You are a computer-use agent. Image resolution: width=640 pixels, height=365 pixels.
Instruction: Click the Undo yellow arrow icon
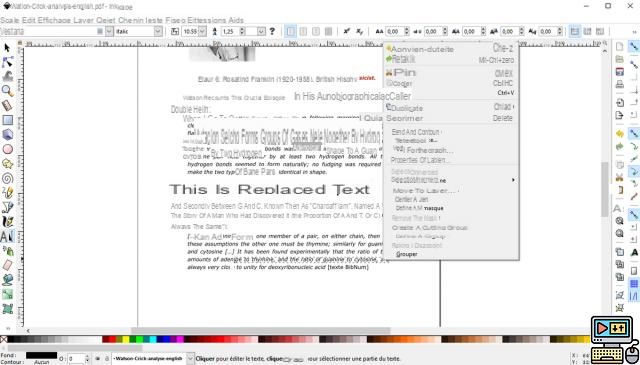tap(620, 134)
